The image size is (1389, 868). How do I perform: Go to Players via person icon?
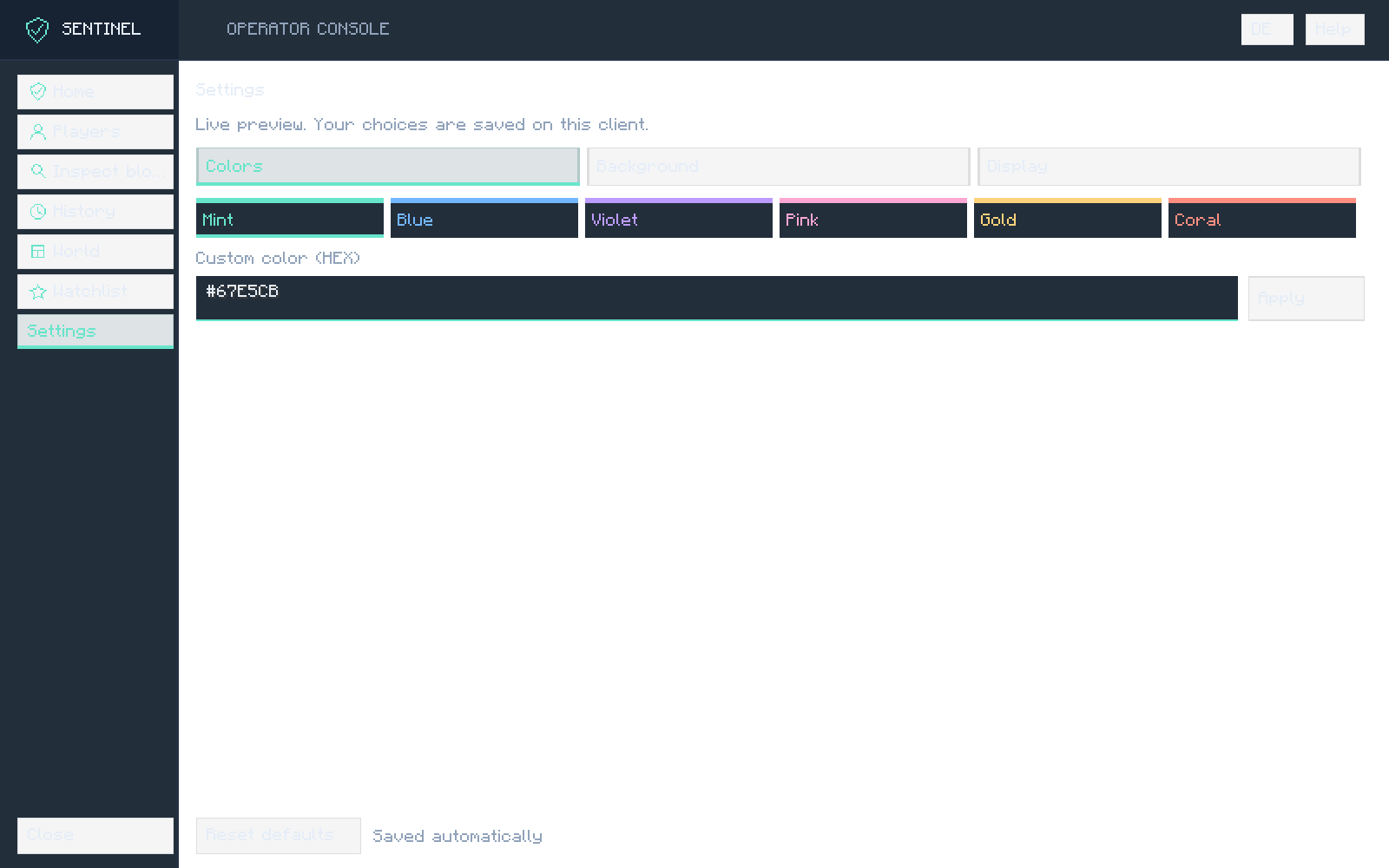pyautogui.click(x=38, y=131)
